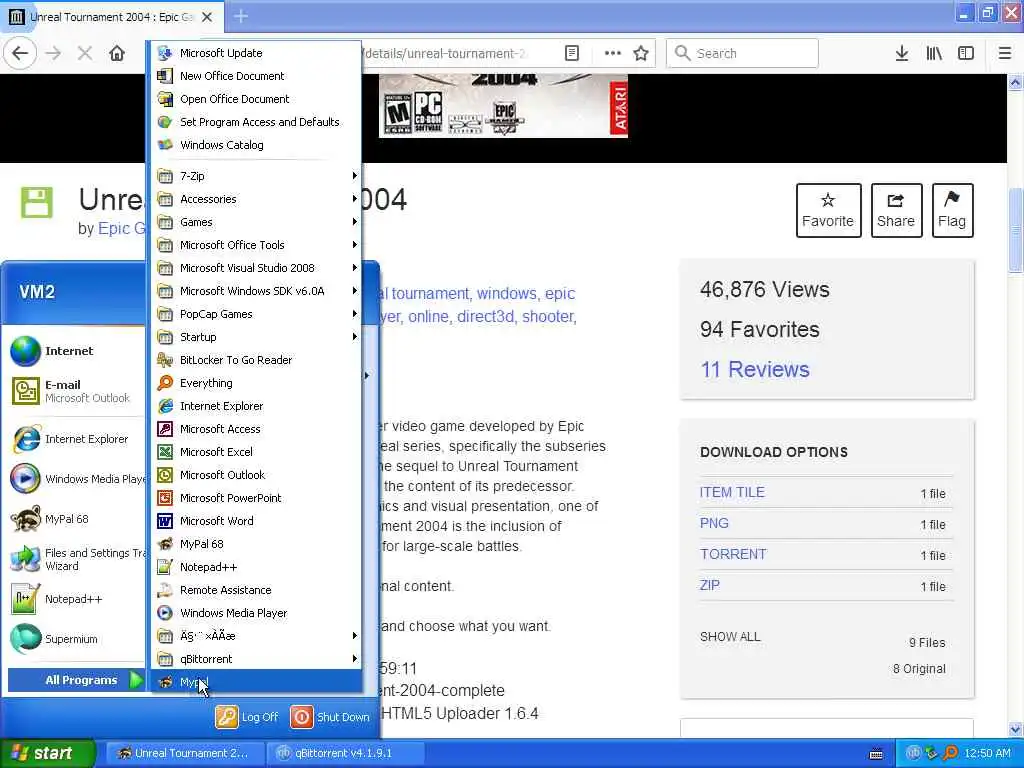Download the TORRENT option
Image resolution: width=1024 pixels, height=768 pixels.
733,554
